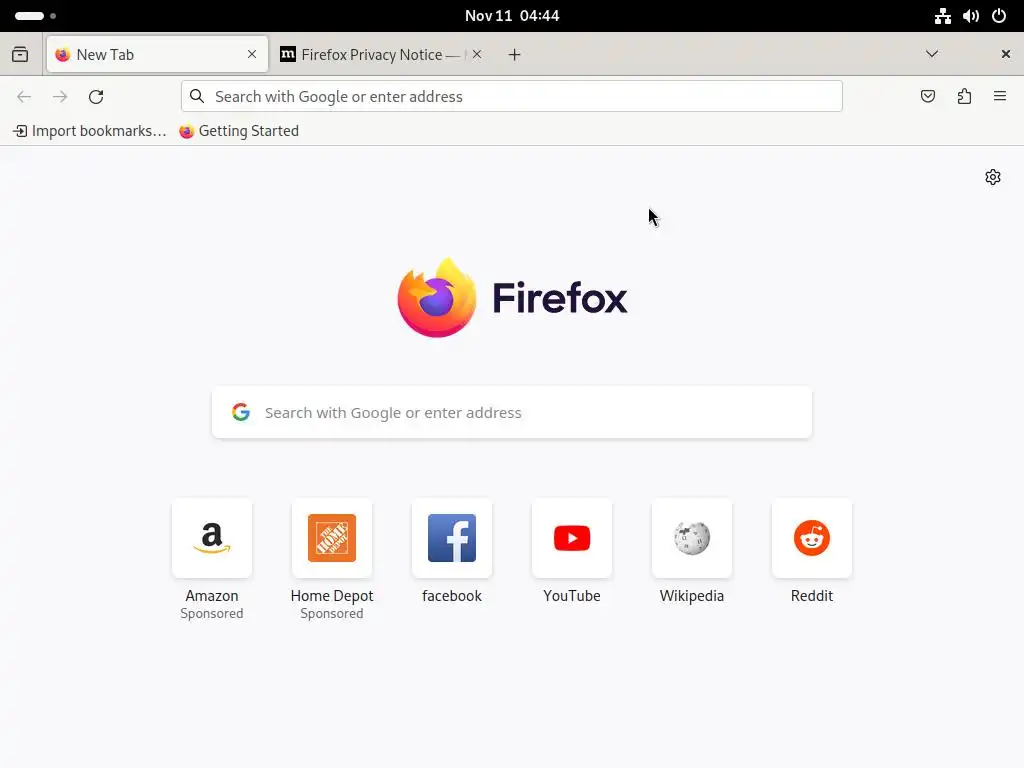
Task: Switch to the New Tab tab
Action: (x=157, y=54)
